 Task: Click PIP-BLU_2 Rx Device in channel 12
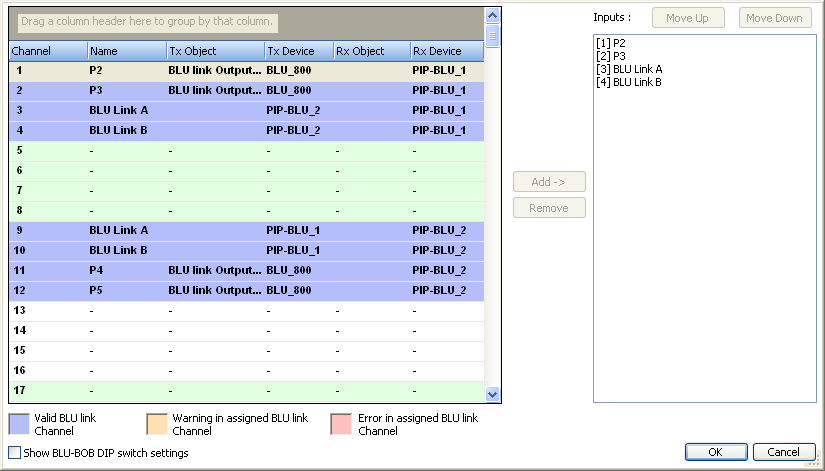point(439,290)
